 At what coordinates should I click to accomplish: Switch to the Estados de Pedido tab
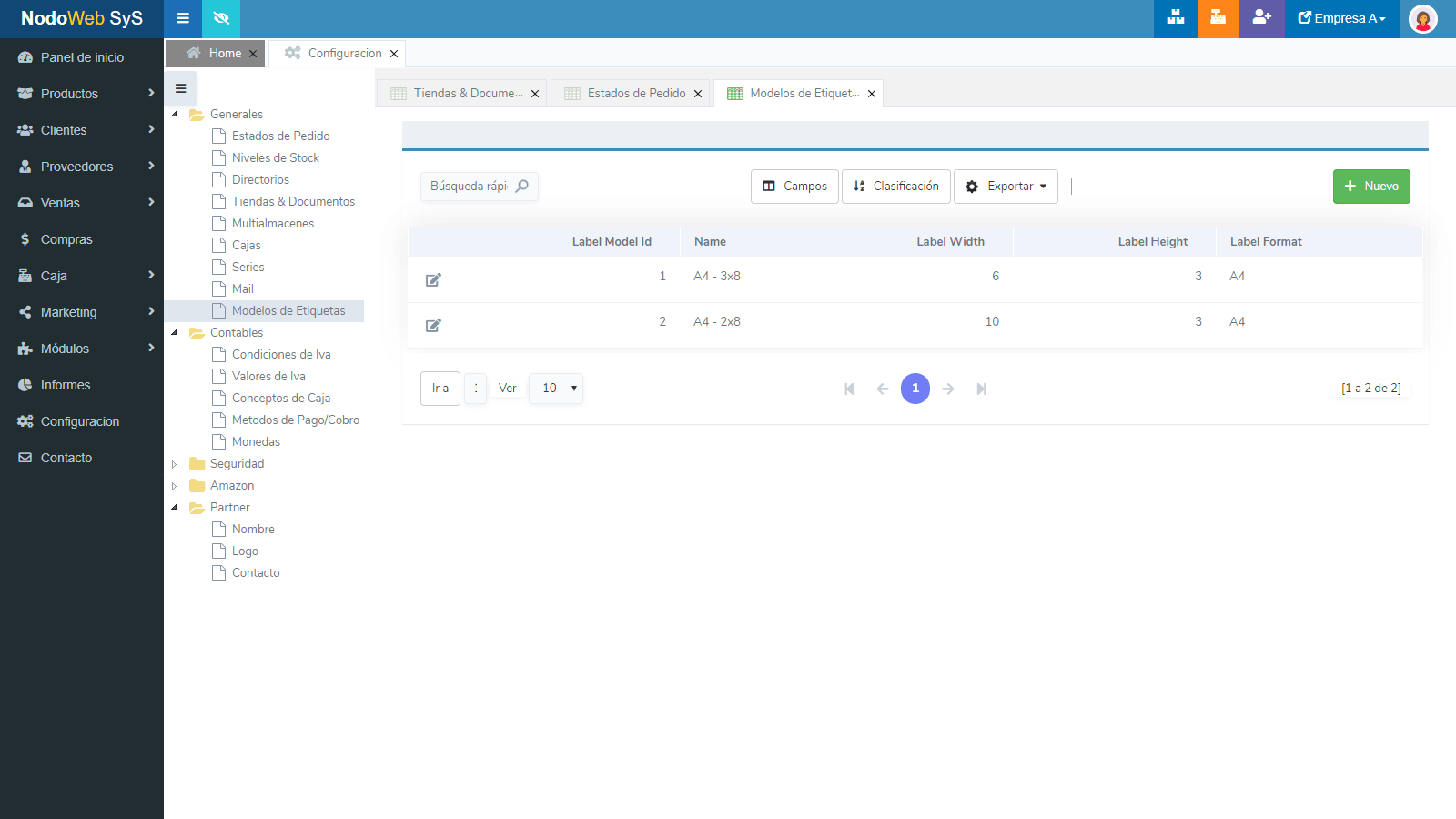[635, 94]
